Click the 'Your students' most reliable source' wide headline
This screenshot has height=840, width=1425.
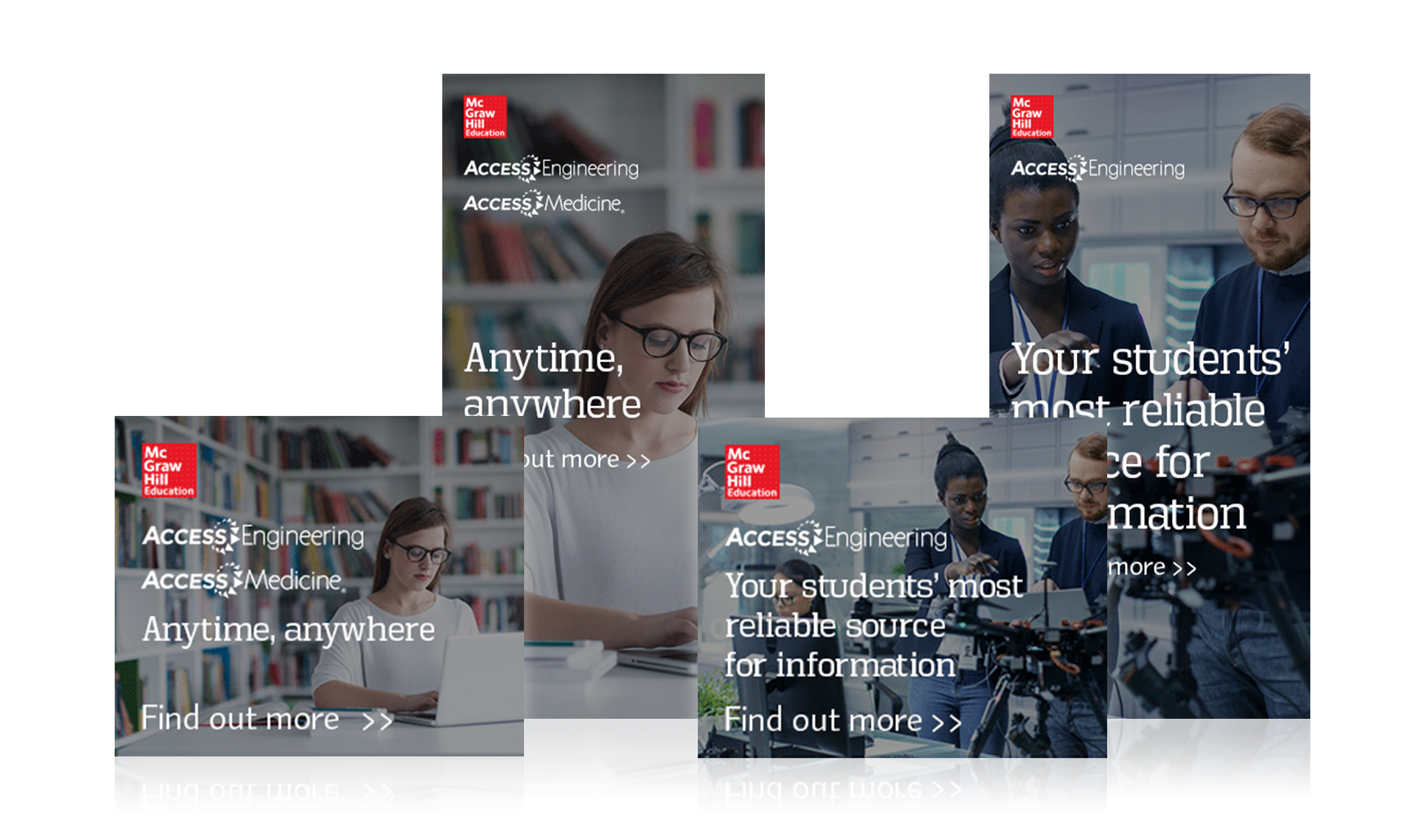pyautogui.click(x=873, y=625)
